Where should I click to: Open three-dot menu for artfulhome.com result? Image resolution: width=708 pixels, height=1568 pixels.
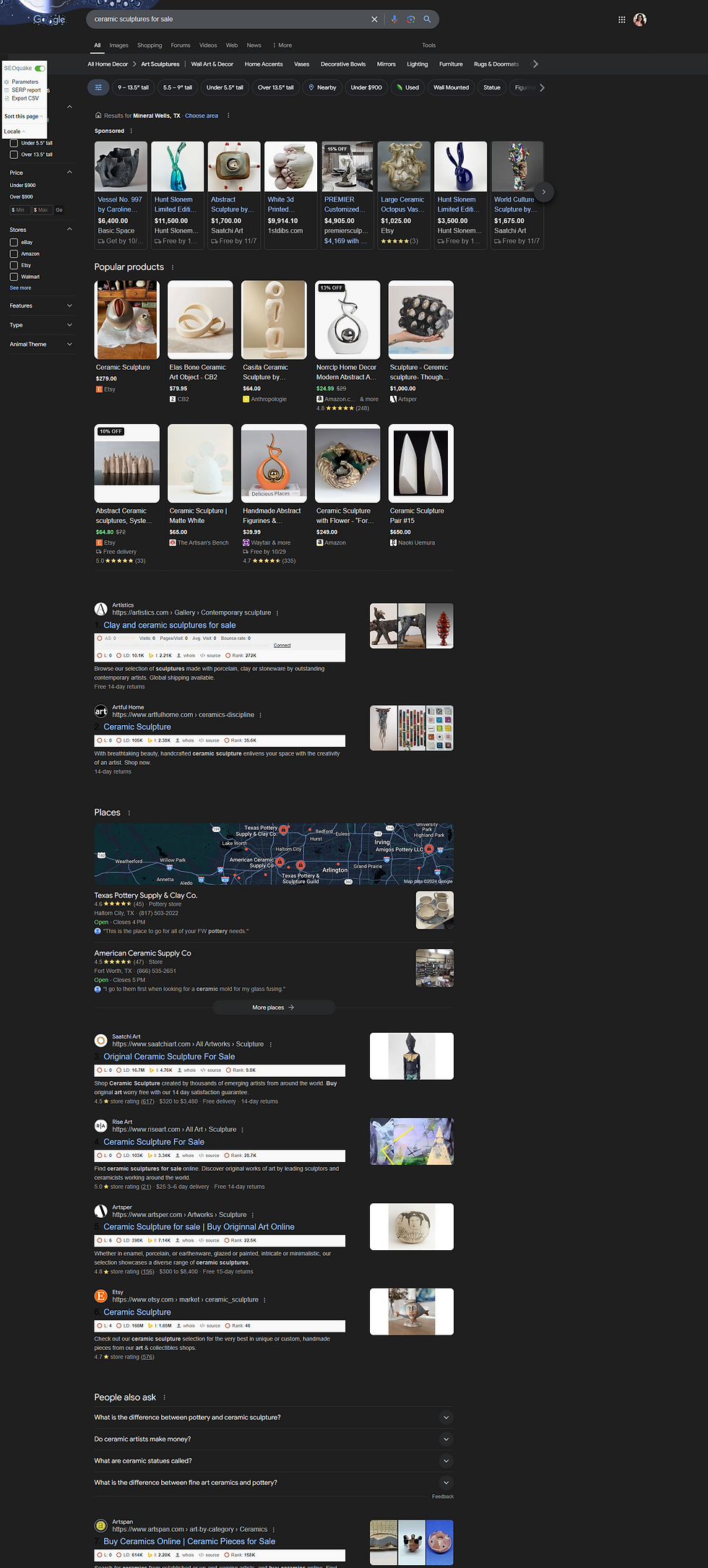[x=260, y=715]
